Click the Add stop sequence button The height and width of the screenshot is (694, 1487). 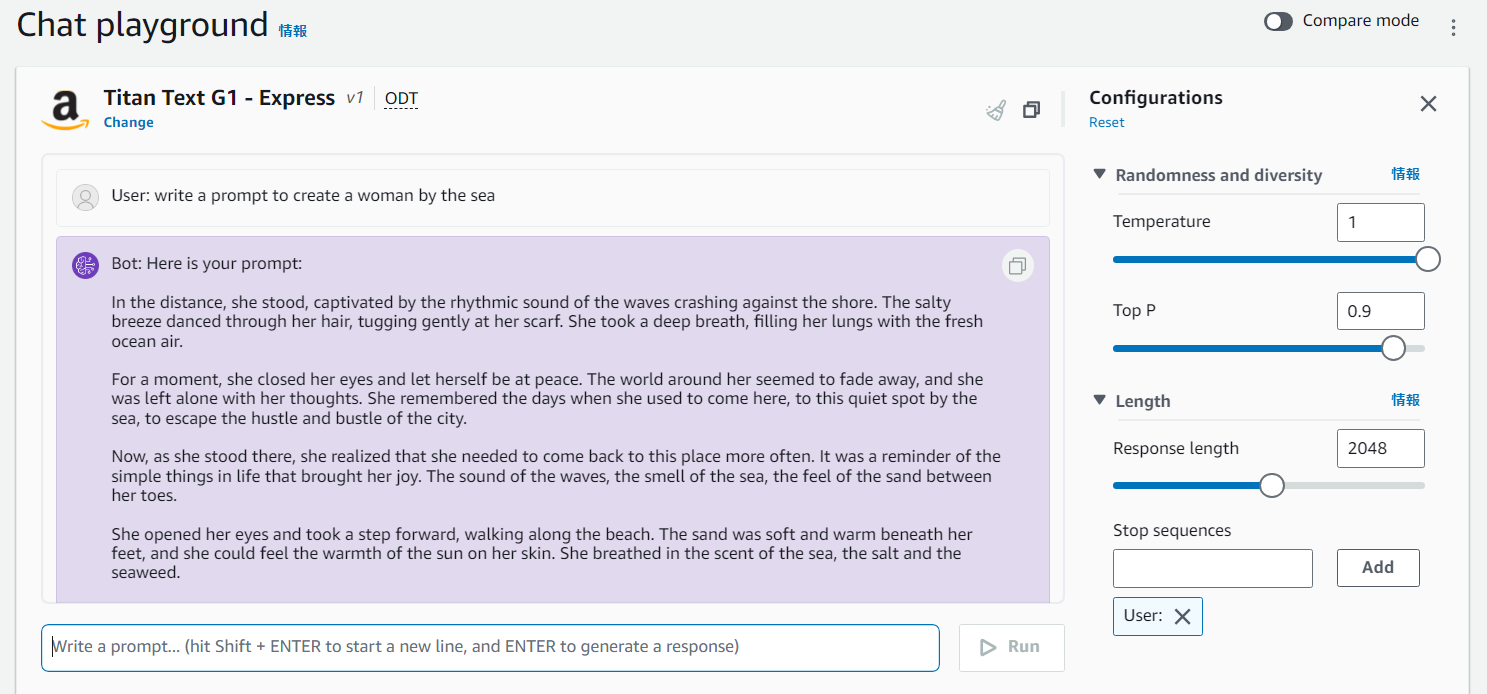coord(1377,567)
